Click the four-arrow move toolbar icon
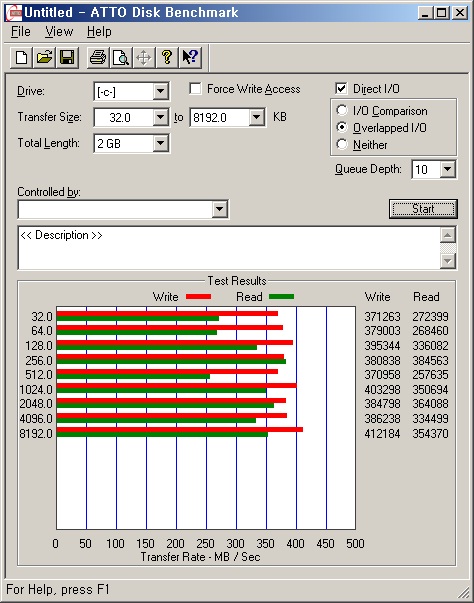This screenshot has height=603, width=474. [x=144, y=58]
